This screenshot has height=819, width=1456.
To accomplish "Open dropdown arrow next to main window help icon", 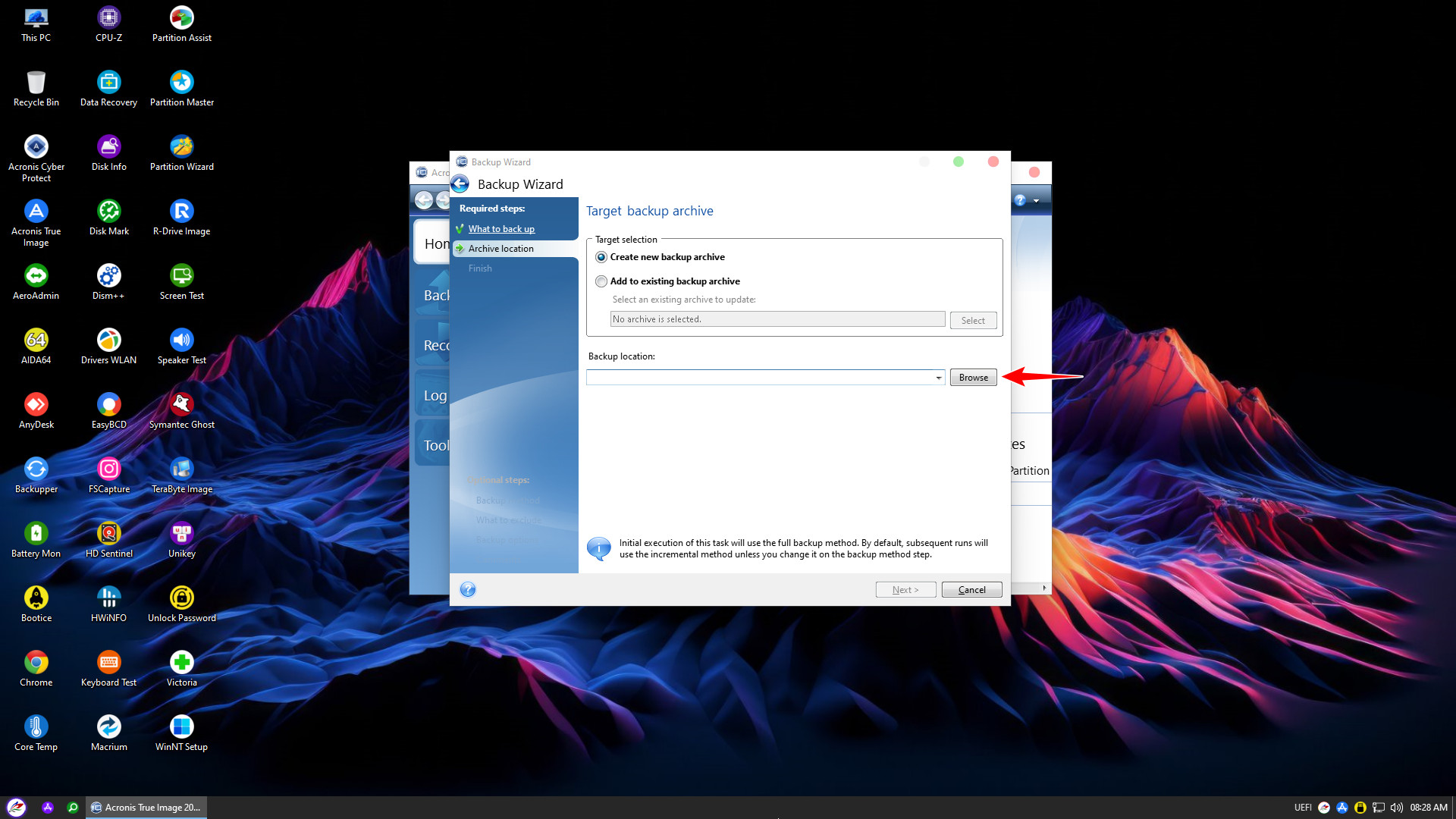I will (1037, 201).
